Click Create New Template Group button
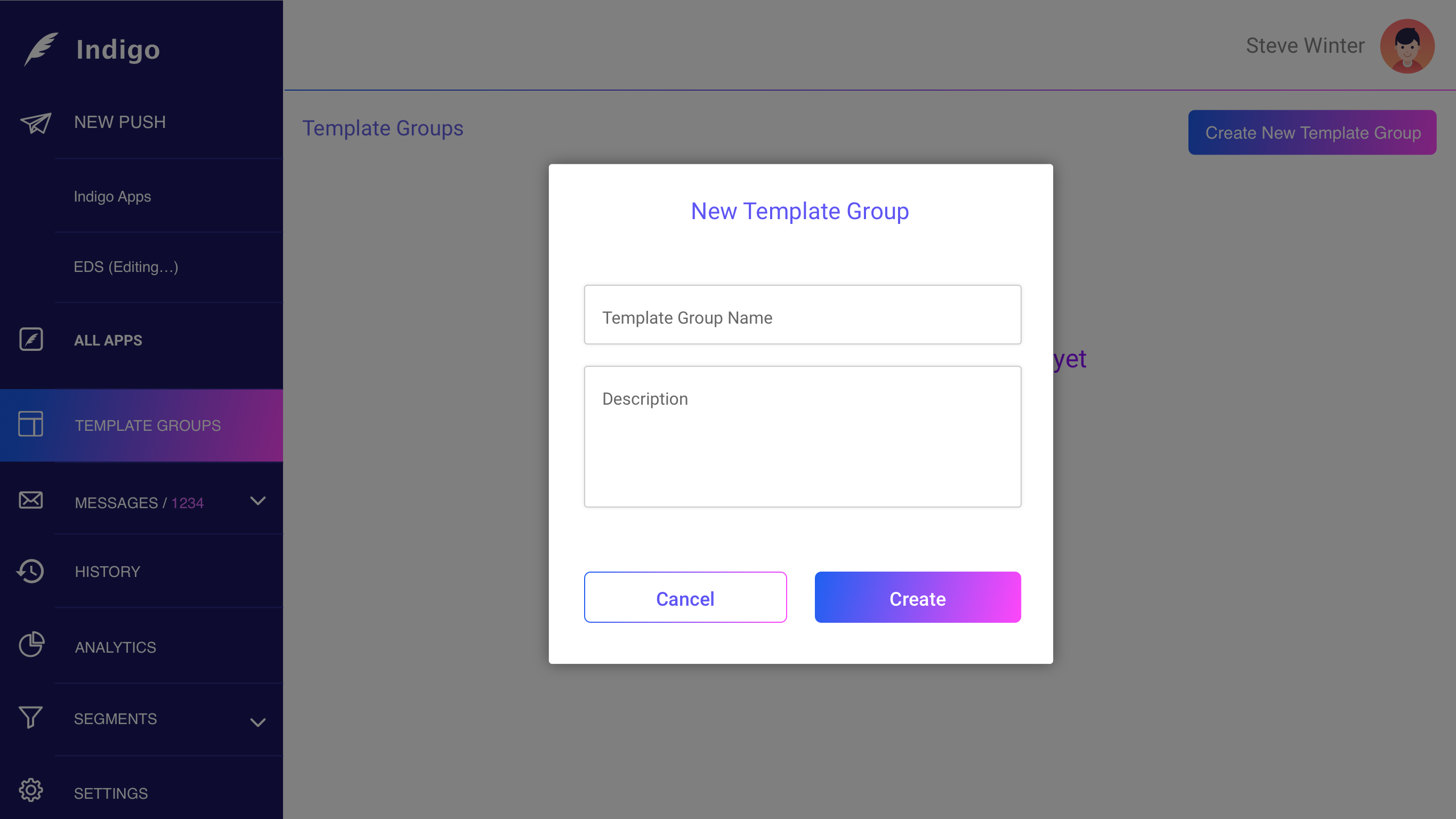Viewport: 1456px width, 819px height. [1312, 132]
